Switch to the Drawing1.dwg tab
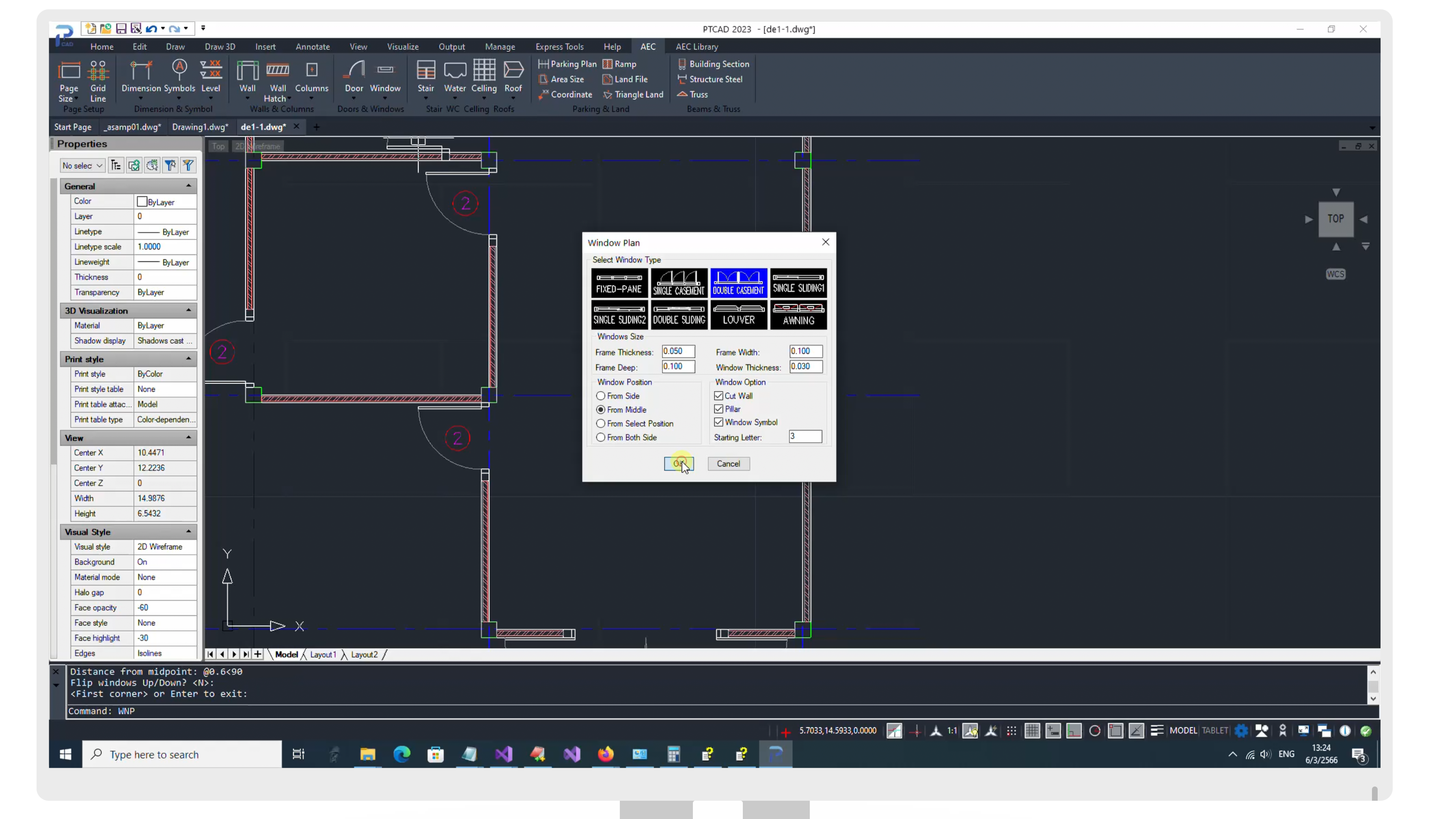The width and height of the screenshot is (1456, 819). [200, 127]
